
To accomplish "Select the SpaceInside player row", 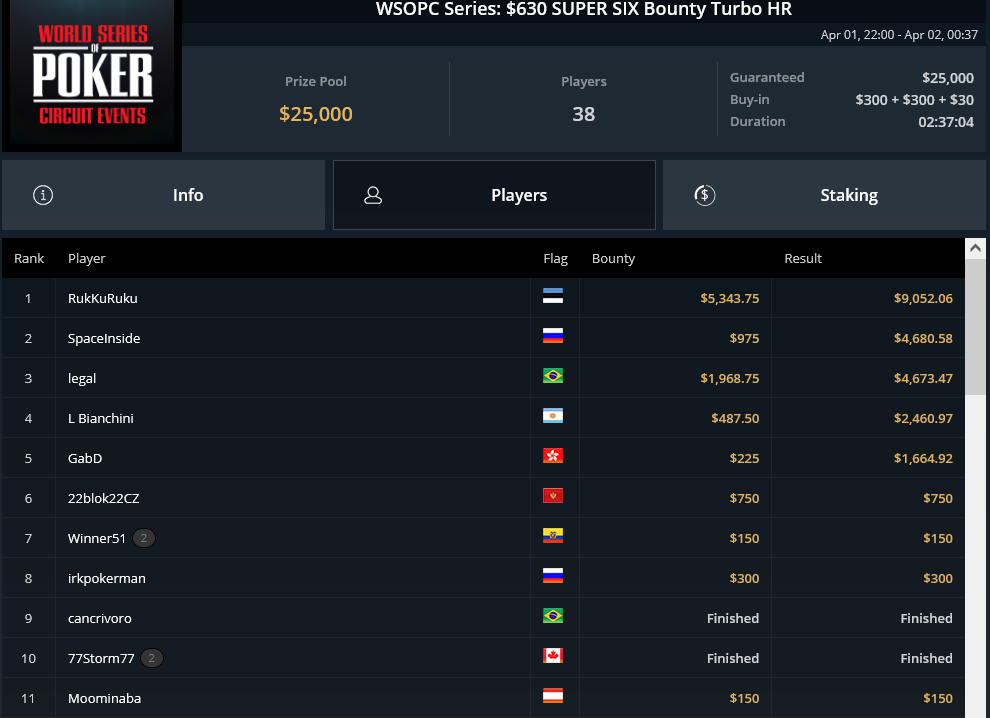I will [483, 338].
